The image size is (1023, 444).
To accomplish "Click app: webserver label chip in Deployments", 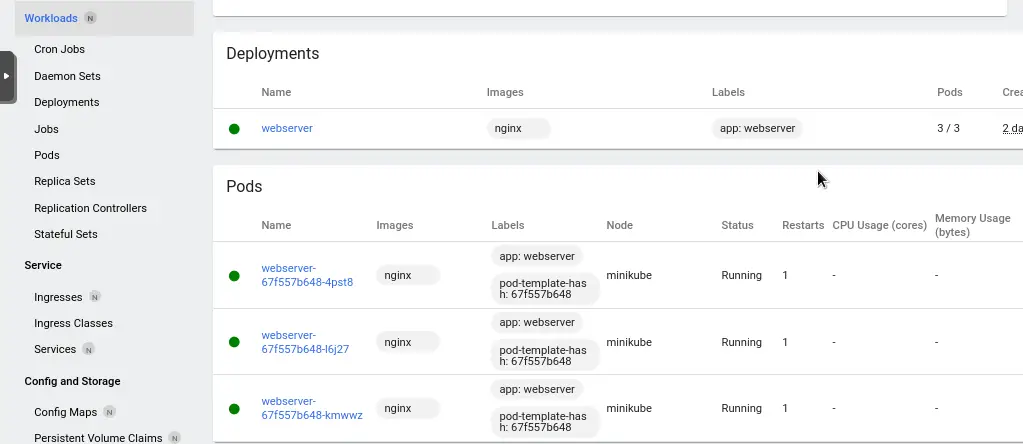I will coord(757,128).
